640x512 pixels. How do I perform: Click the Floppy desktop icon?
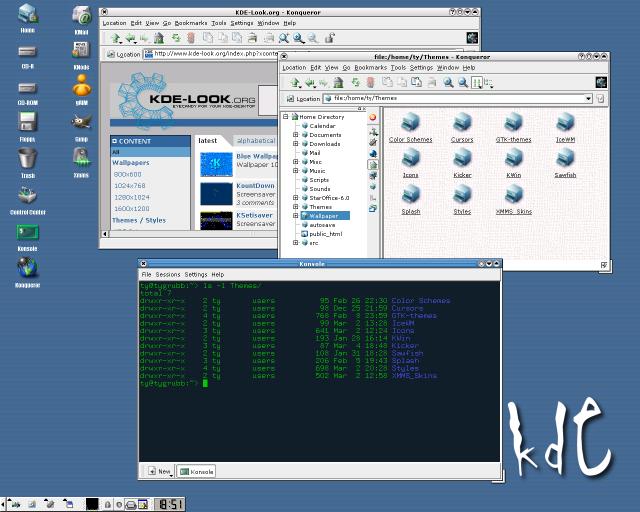tap(27, 122)
